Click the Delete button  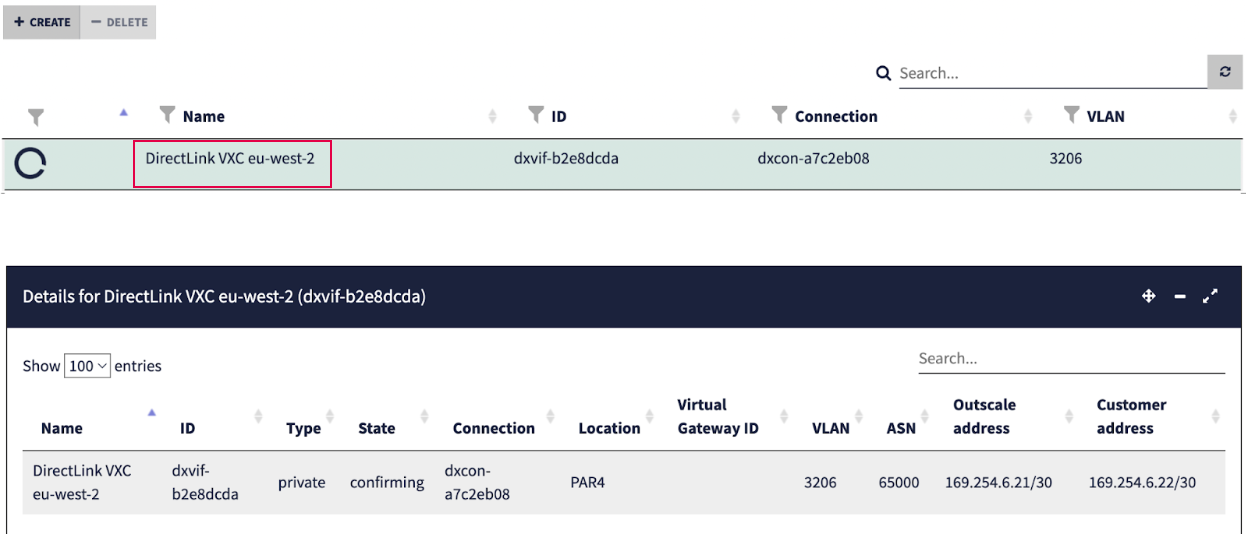(x=118, y=22)
